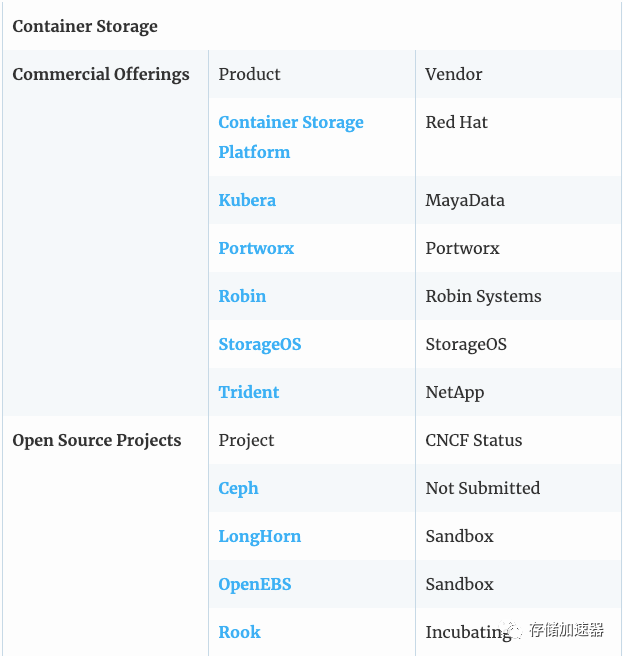Click the WeChat watermark logo icon
The width and height of the screenshot is (623, 656).
(512, 630)
